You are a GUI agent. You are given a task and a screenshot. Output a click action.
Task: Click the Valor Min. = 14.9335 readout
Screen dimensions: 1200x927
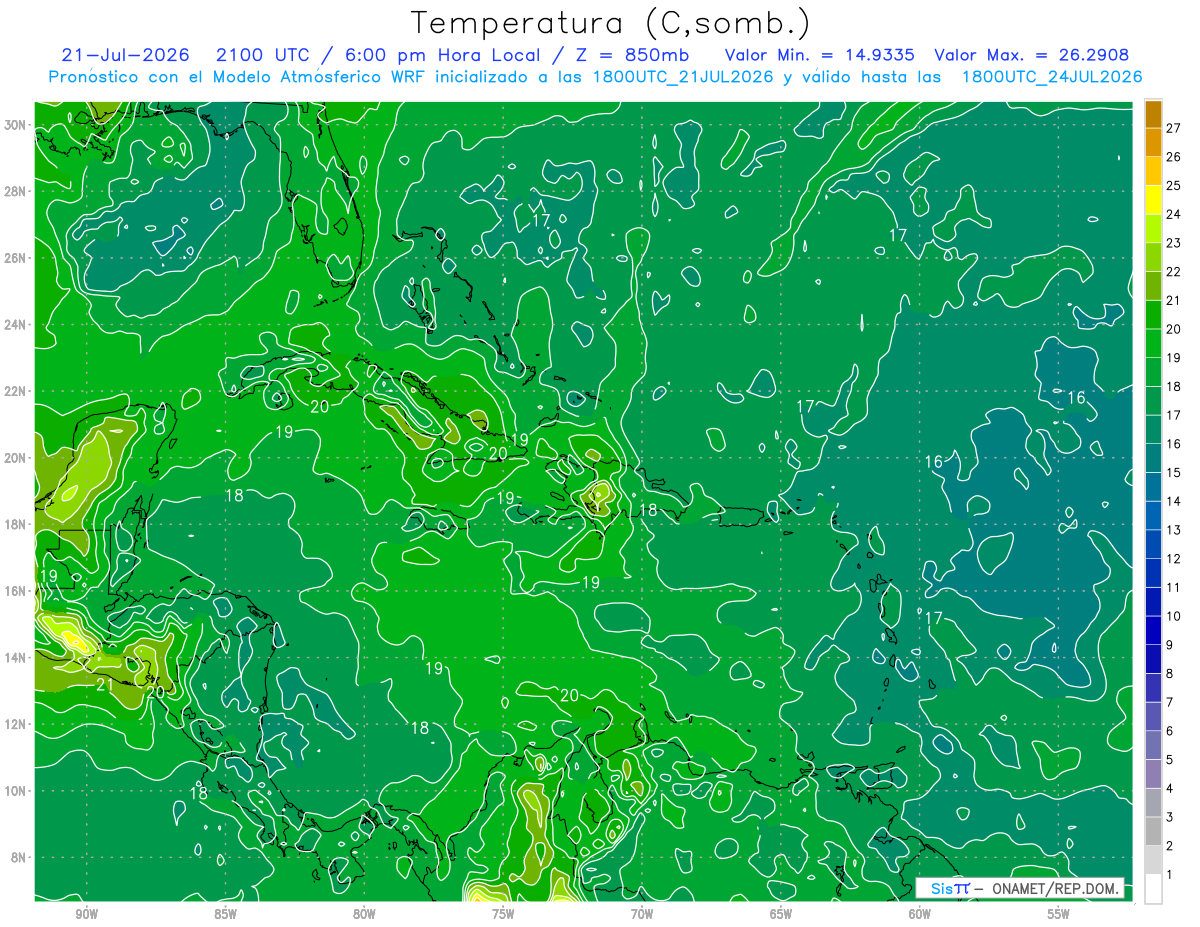[x=821, y=54]
